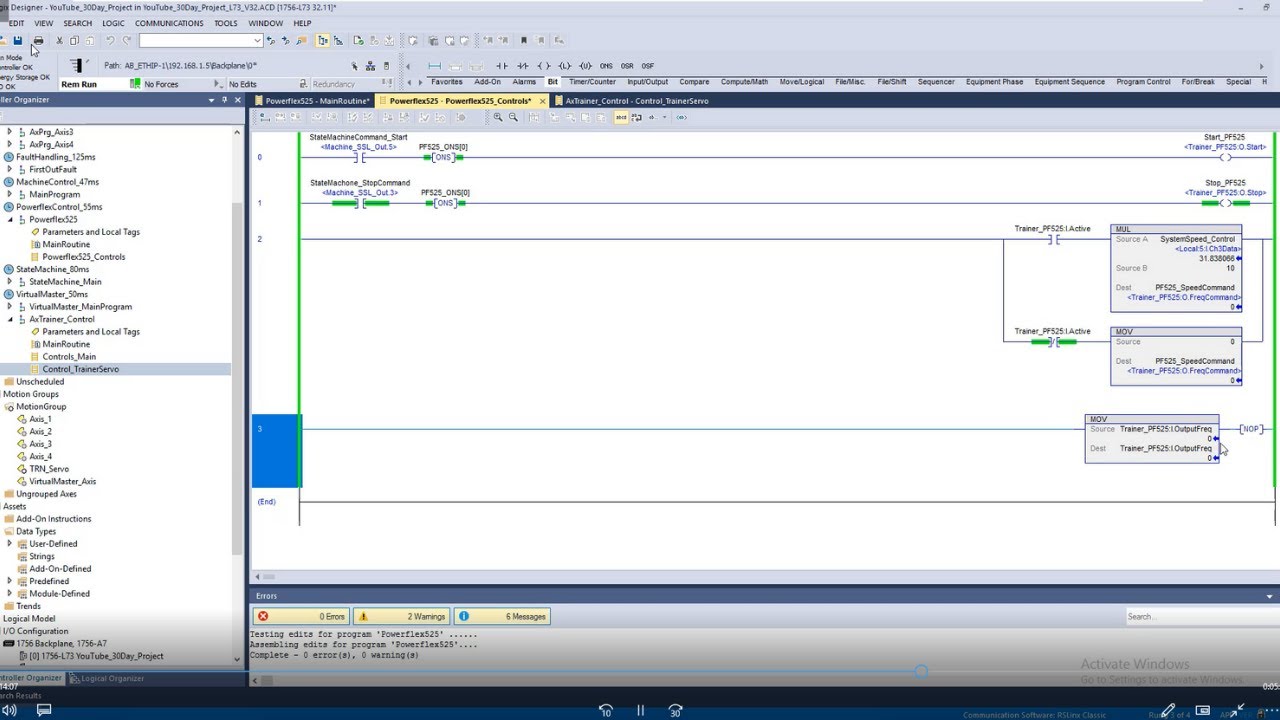Insert examine-off XIO contact instruction
Screen dimensions: 1280x720
coord(524,65)
